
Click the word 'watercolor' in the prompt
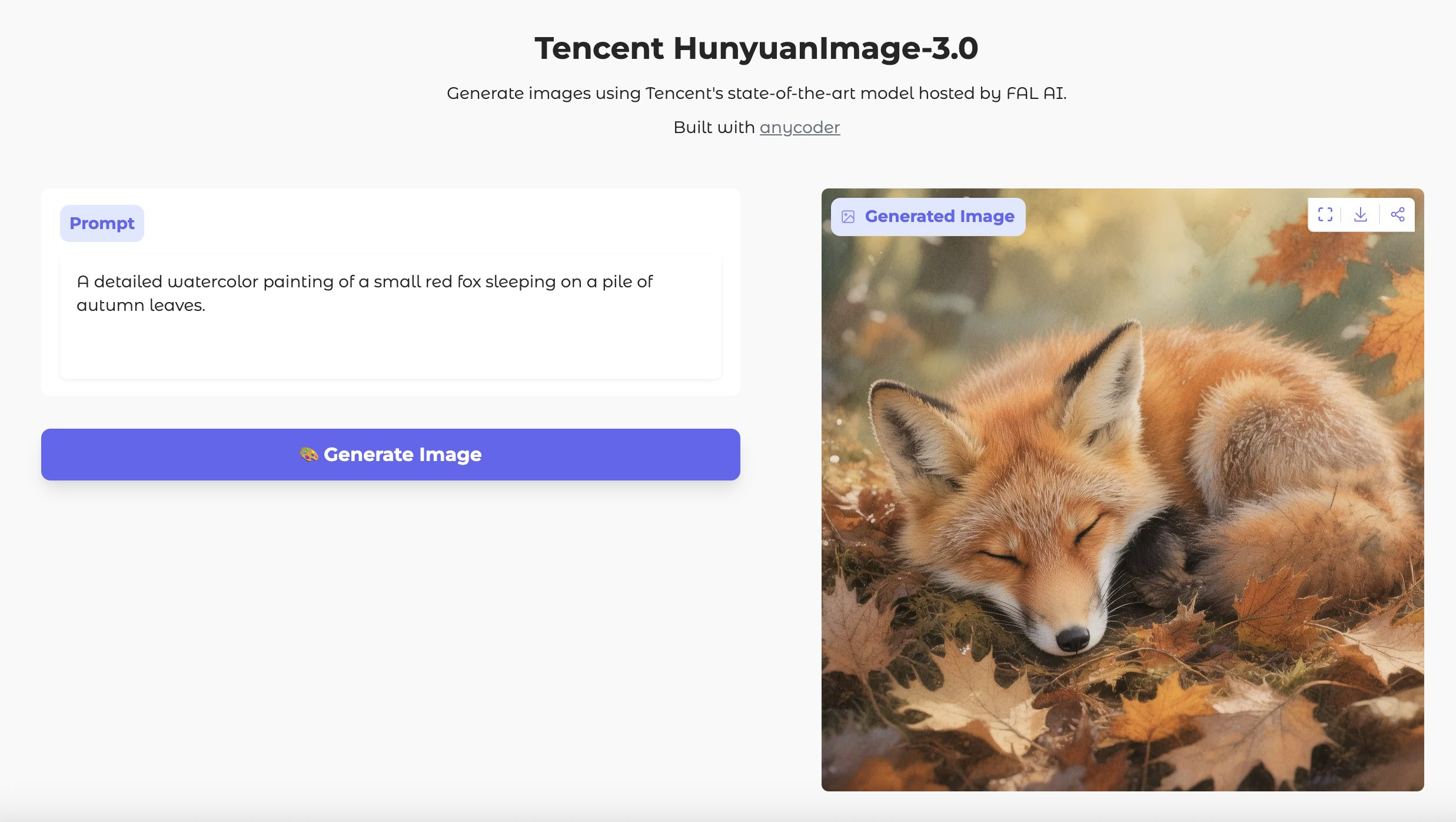[212, 282]
